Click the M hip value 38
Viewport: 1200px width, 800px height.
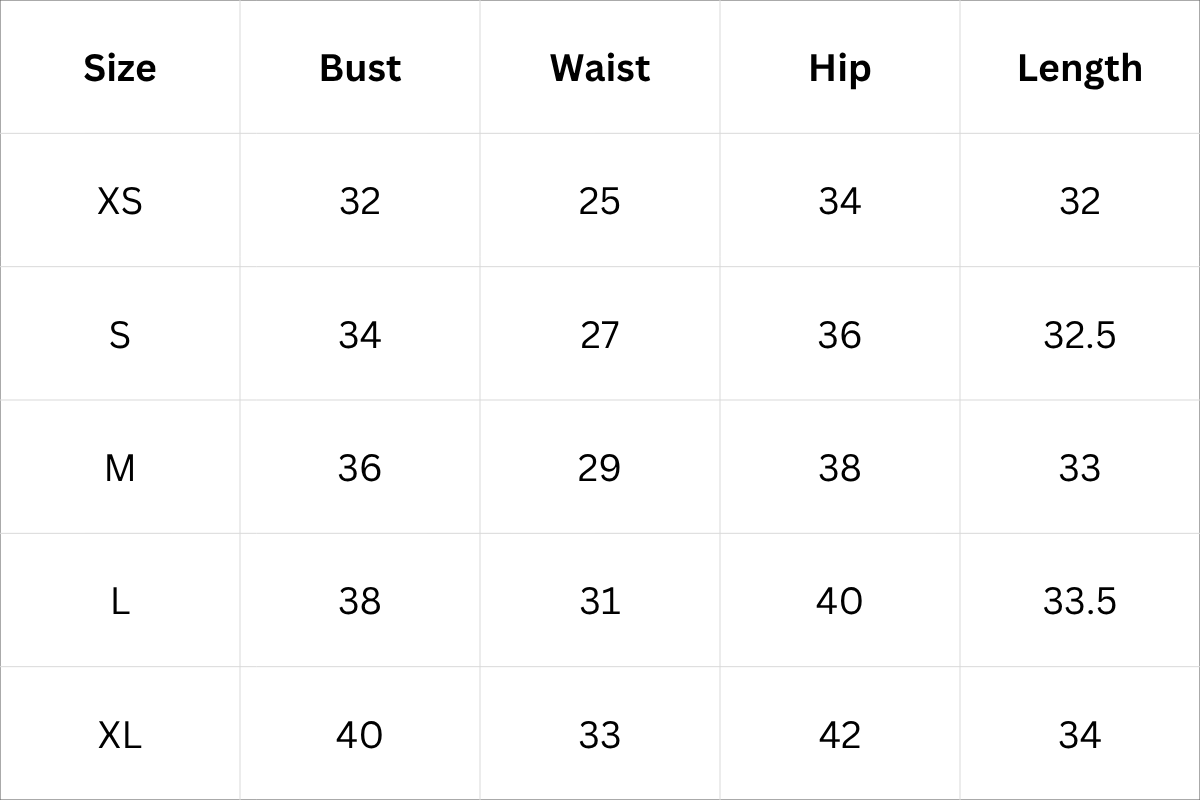(x=840, y=467)
